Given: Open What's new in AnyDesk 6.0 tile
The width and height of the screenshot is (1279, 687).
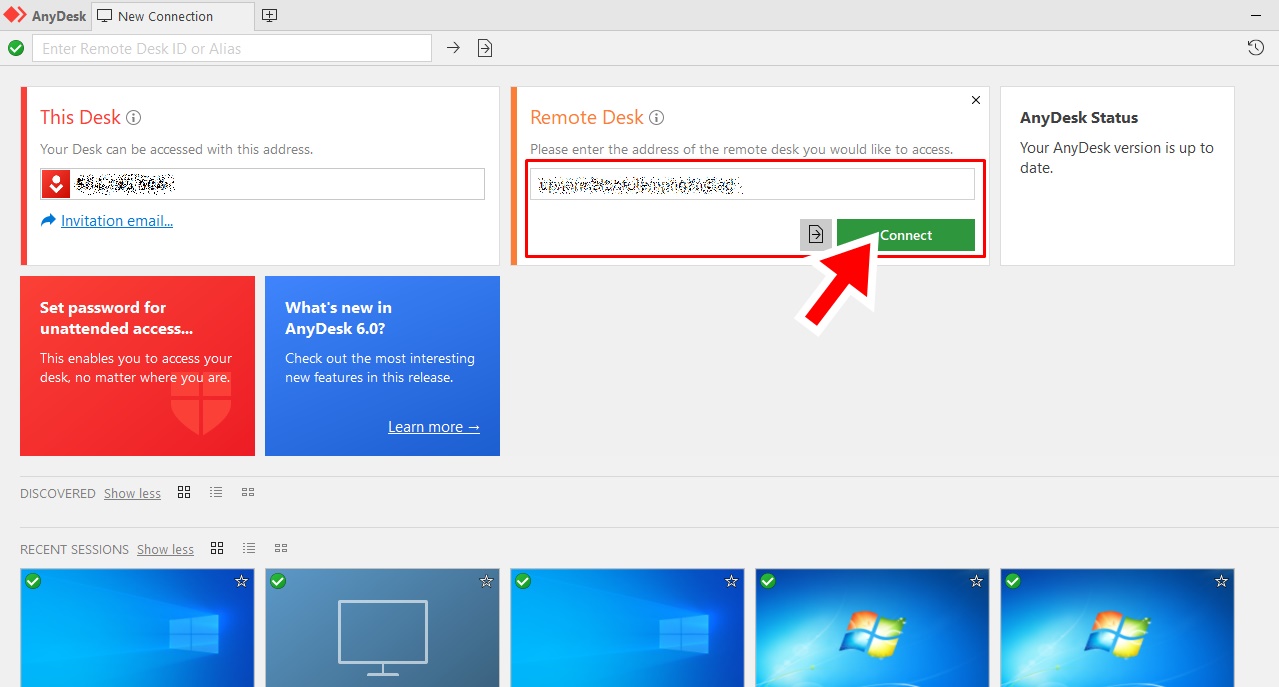Looking at the screenshot, I should pyautogui.click(x=382, y=366).
